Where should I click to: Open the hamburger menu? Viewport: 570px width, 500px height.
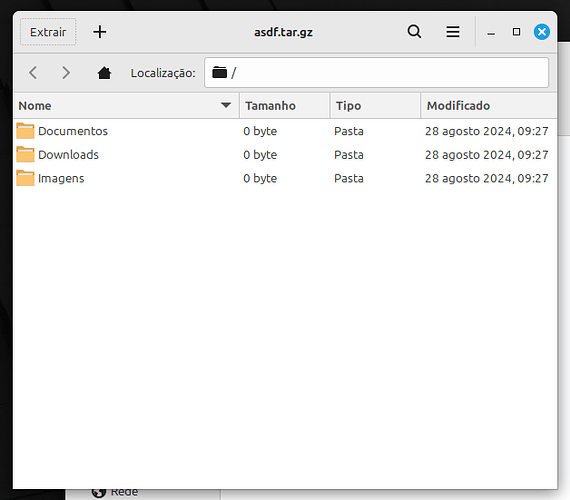(453, 32)
